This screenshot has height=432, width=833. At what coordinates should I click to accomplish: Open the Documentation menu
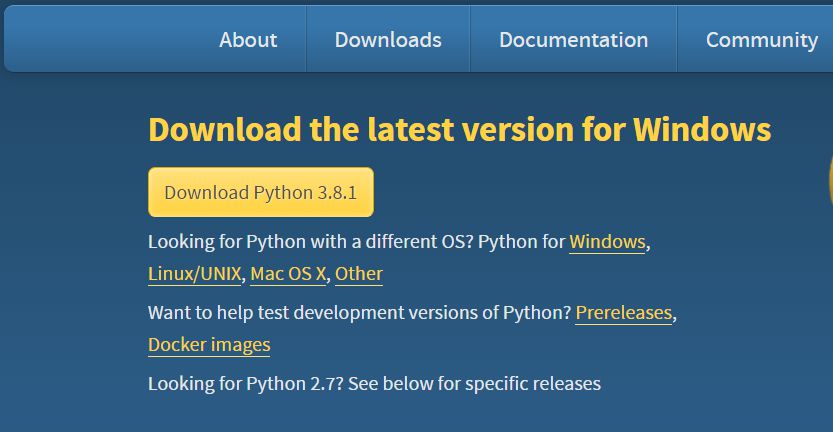point(573,40)
